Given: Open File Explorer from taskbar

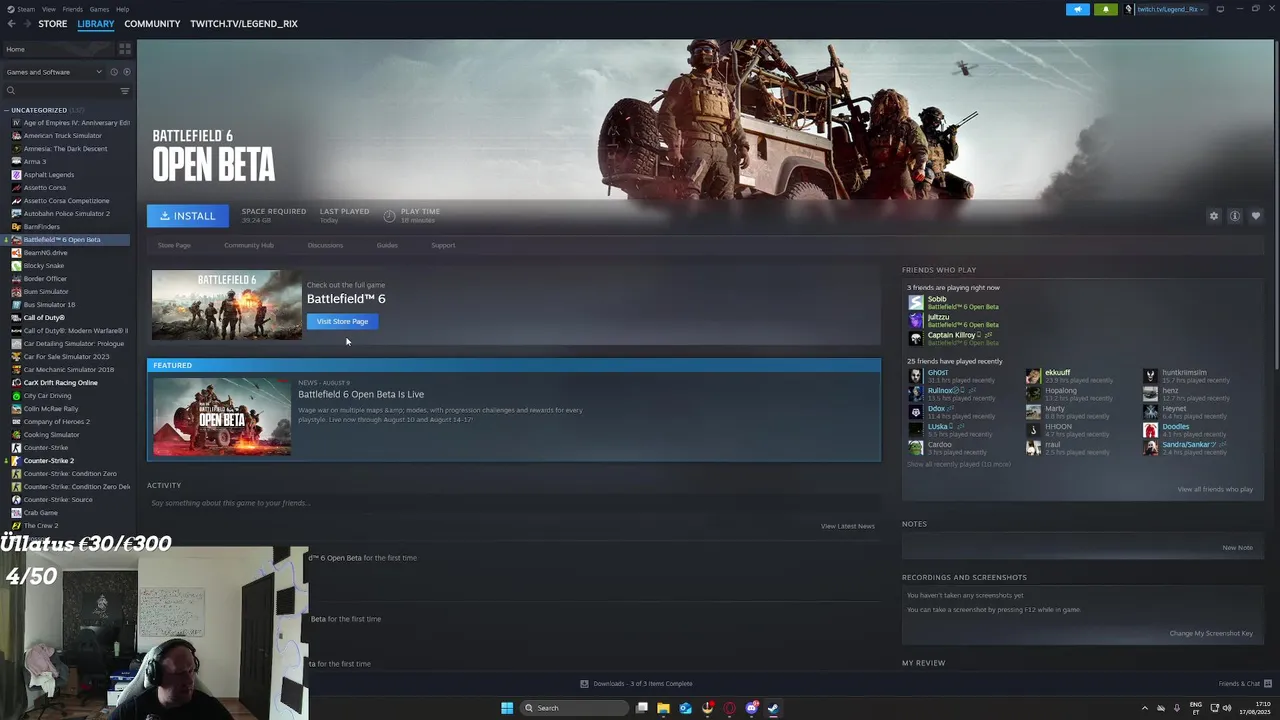Looking at the screenshot, I should pos(663,708).
